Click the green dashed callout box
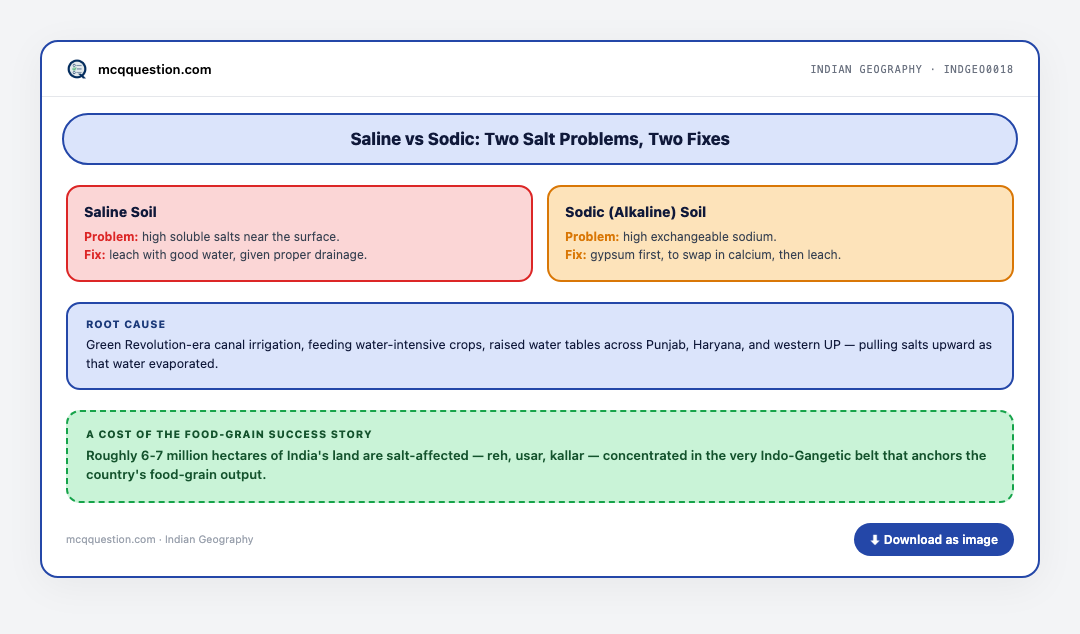The image size is (1080, 634). click(540, 456)
